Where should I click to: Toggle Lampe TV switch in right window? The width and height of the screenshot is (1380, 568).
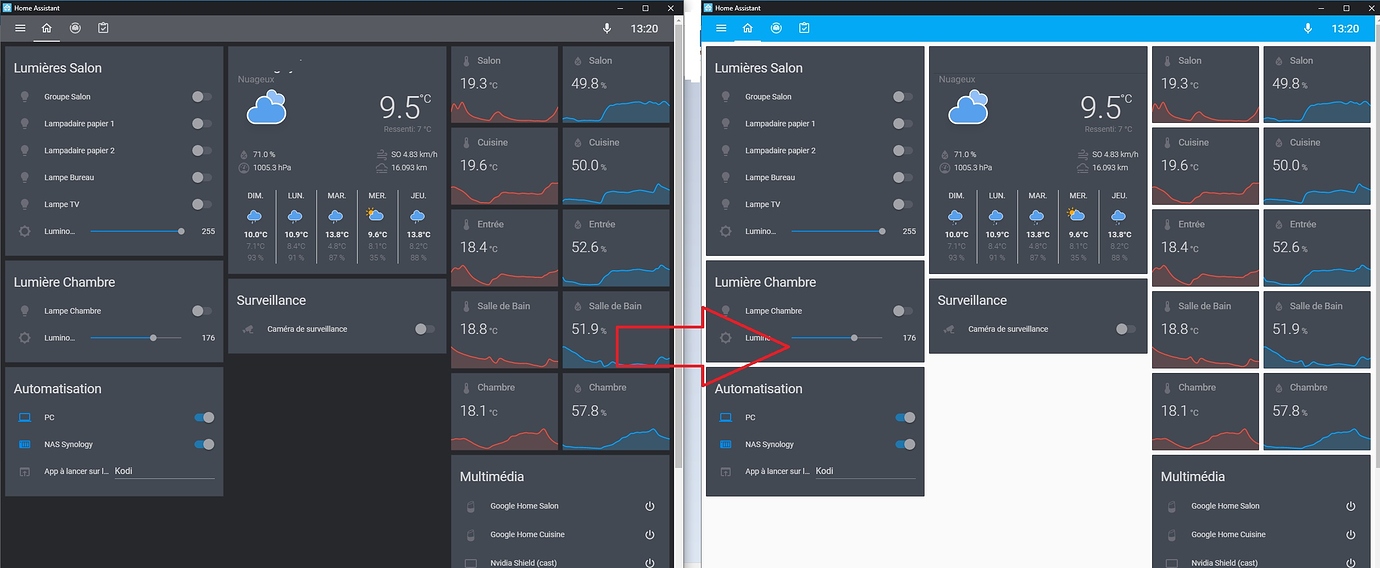[x=903, y=204]
